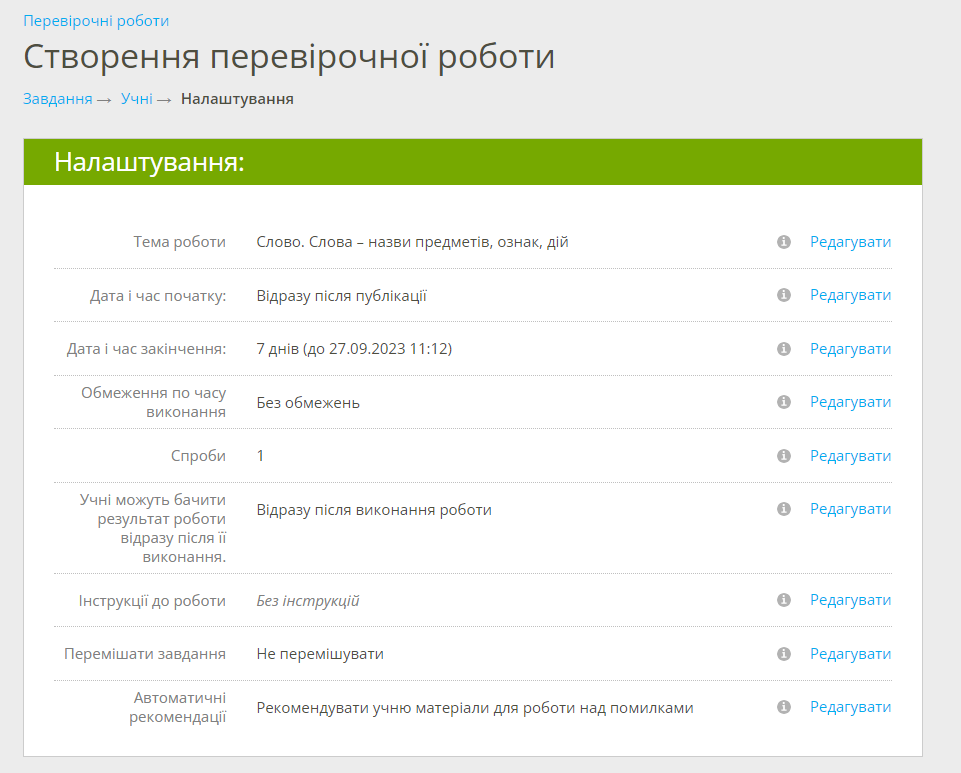Click info icon for Дата і час закінчення
Viewport: 961px width, 773px height.
(x=783, y=349)
